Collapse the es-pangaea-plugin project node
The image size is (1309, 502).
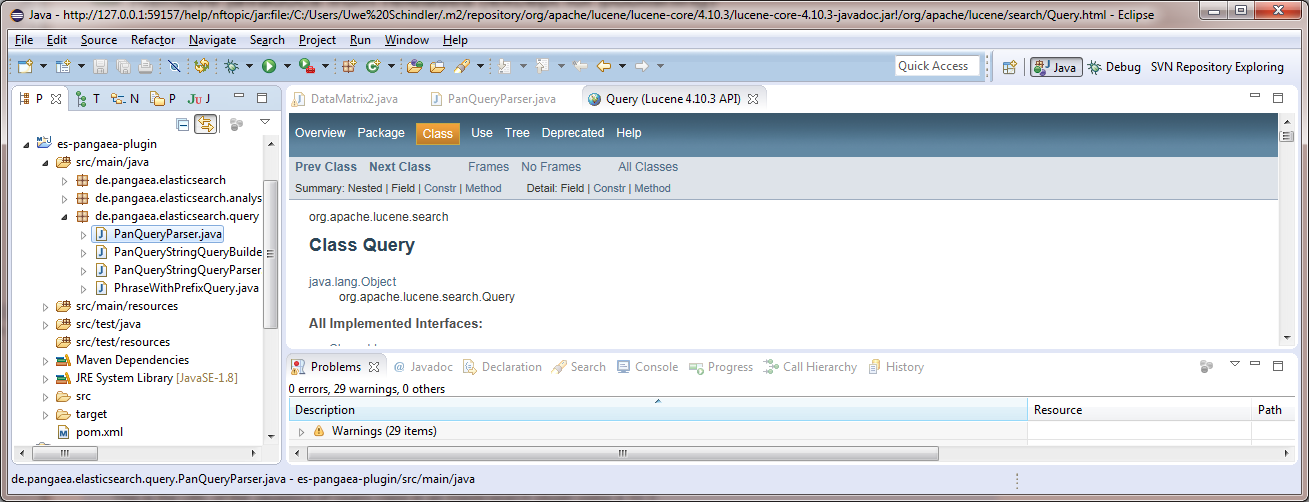pyautogui.click(x=27, y=144)
